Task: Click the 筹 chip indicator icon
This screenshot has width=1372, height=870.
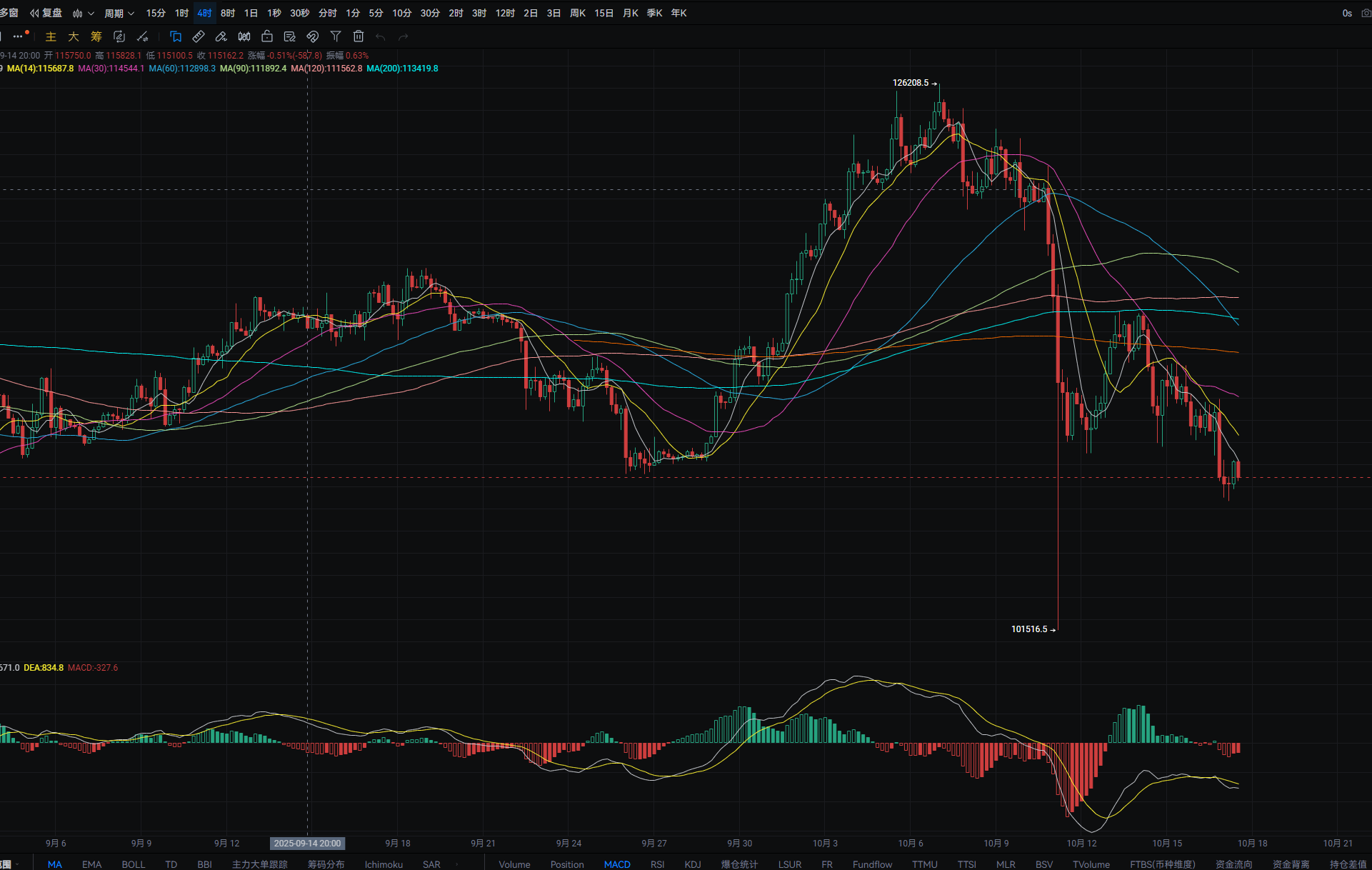Action: [96, 36]
